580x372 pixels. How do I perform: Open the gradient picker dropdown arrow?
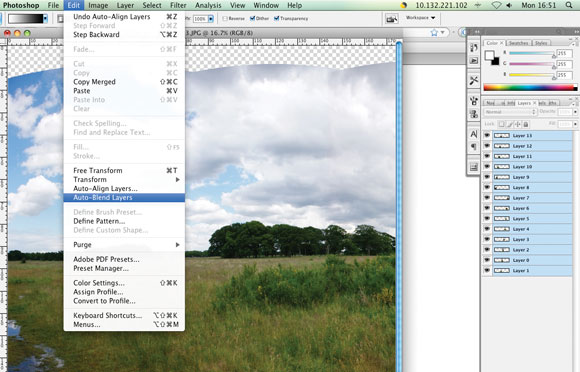[45, 18]
